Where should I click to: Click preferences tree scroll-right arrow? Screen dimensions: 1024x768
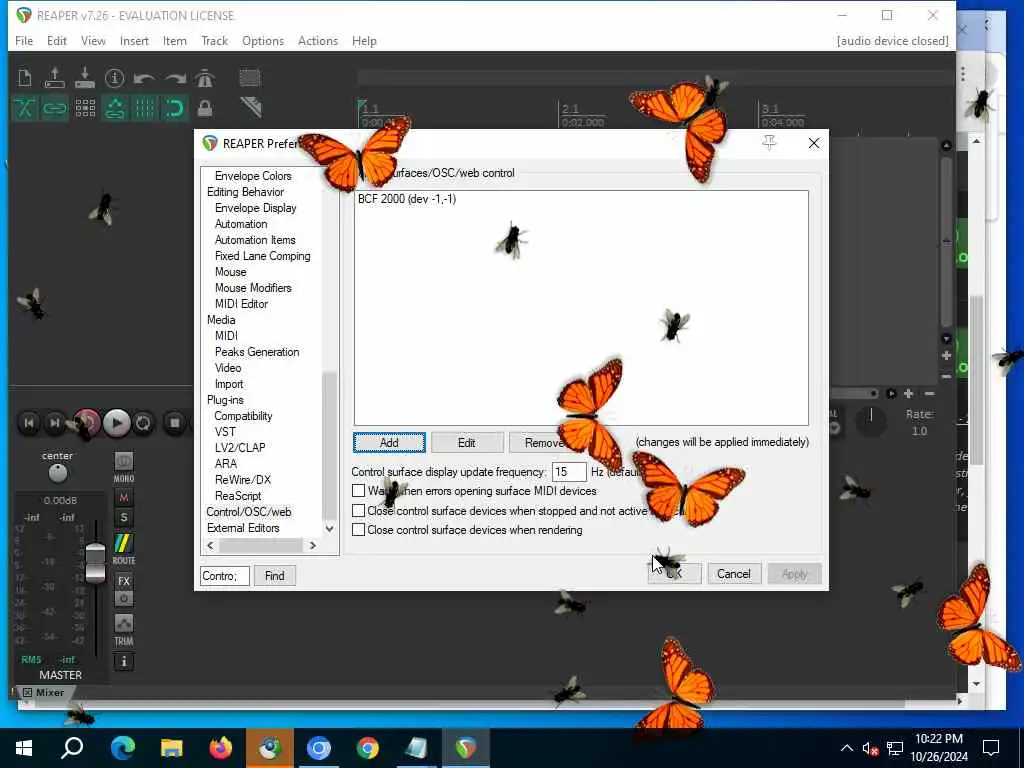pos(313,545)
